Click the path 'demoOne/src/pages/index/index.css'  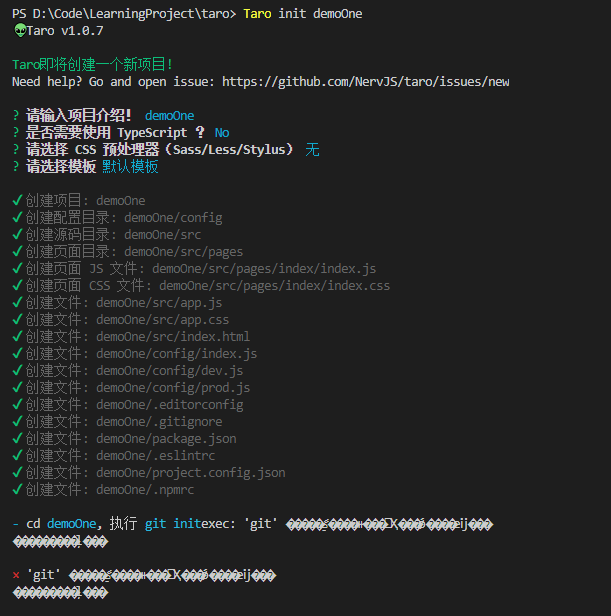point(275,286)
